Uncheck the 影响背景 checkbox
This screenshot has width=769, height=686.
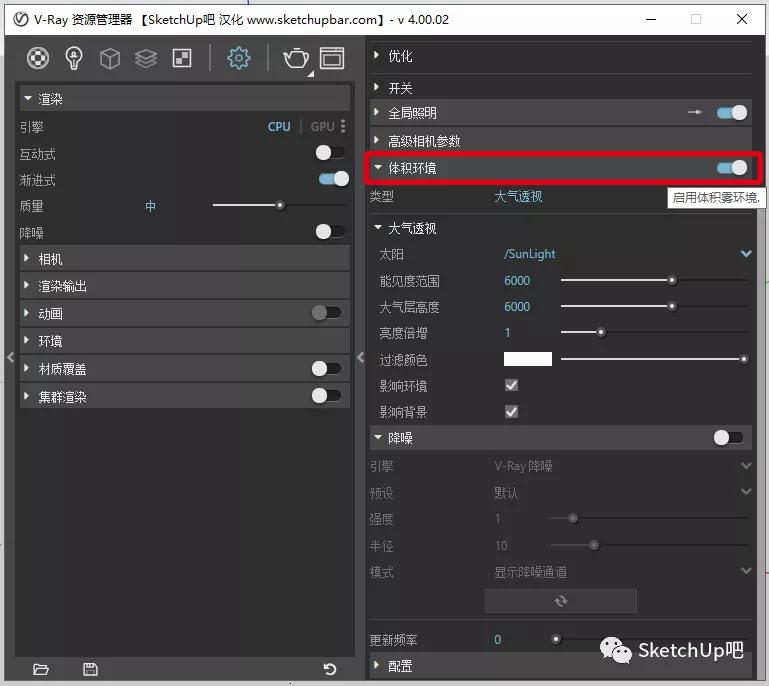[x=512, y=411]
